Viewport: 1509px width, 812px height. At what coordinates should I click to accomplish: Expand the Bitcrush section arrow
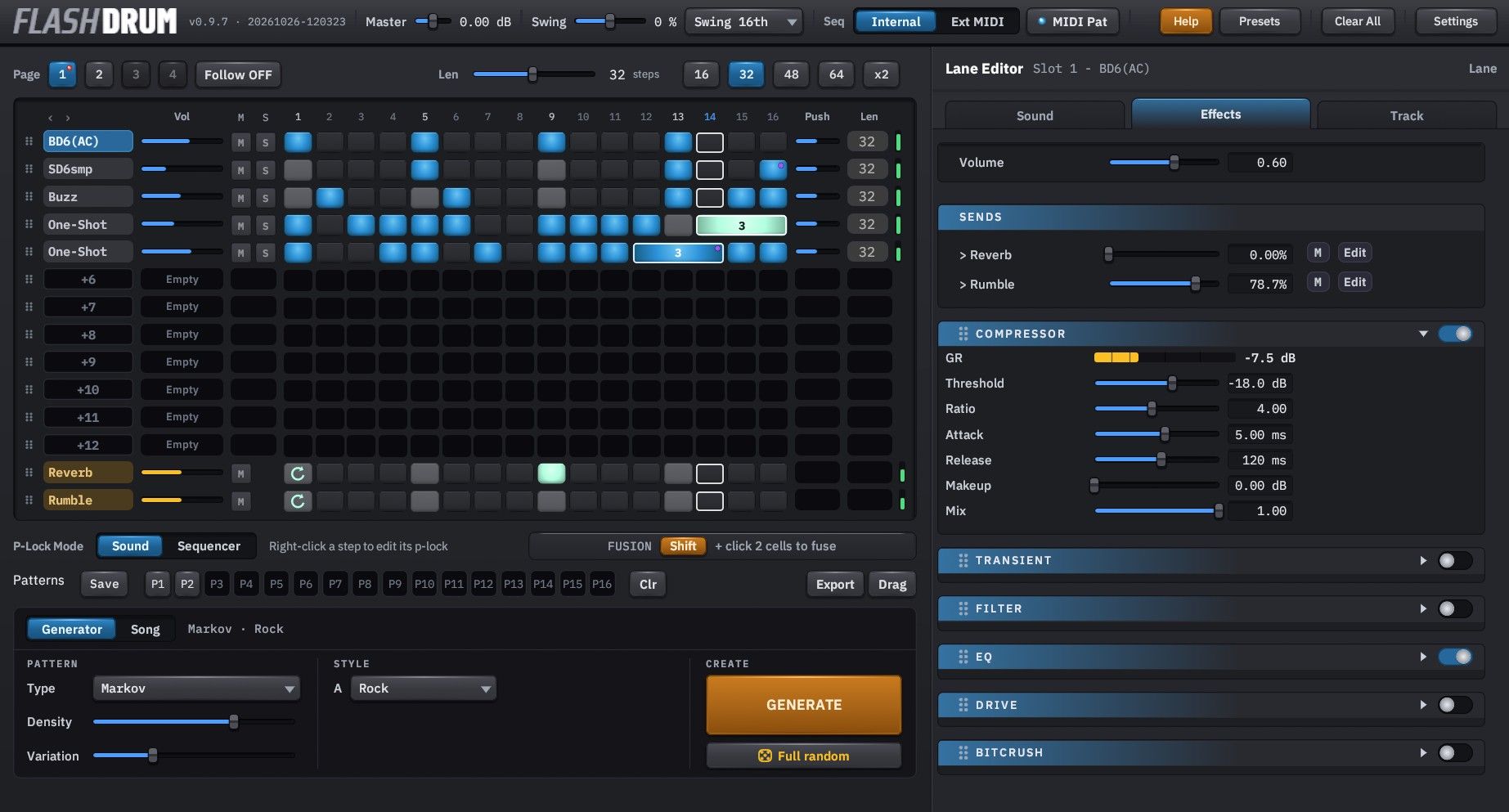point(1423,752)
